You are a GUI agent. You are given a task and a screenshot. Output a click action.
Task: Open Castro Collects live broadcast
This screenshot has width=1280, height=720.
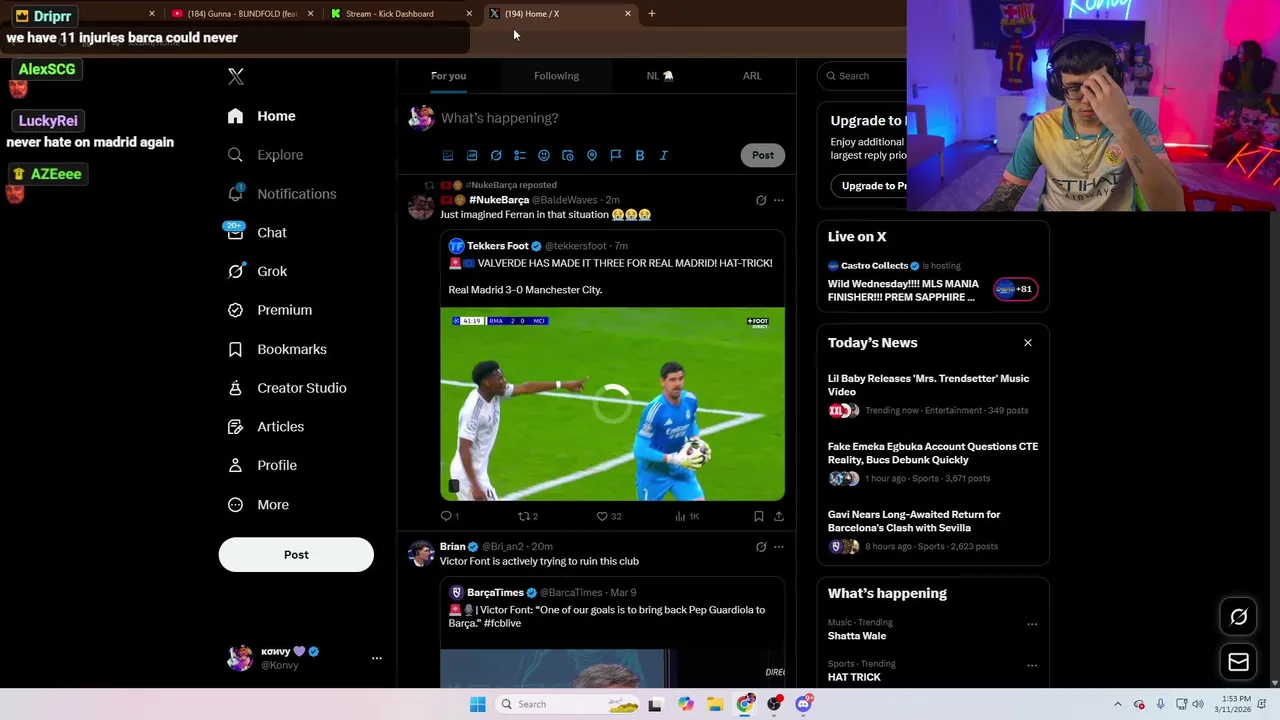(x=933, y=280)
